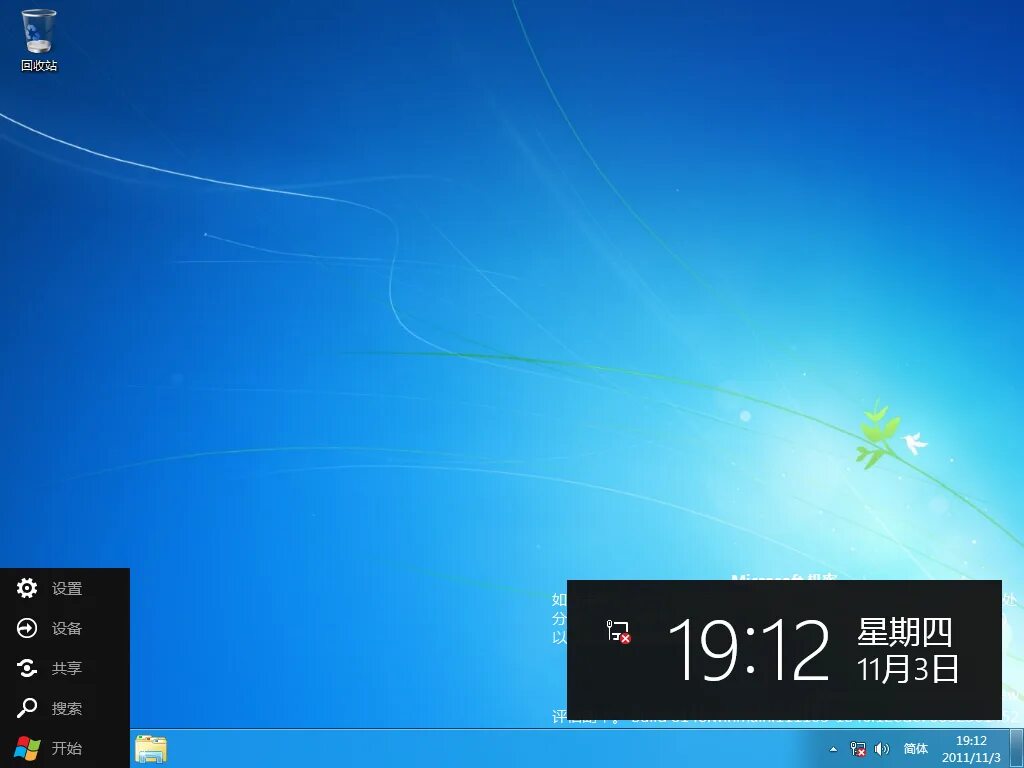
Task: Choose the 共享 charm entry
Action: point(67,668)
